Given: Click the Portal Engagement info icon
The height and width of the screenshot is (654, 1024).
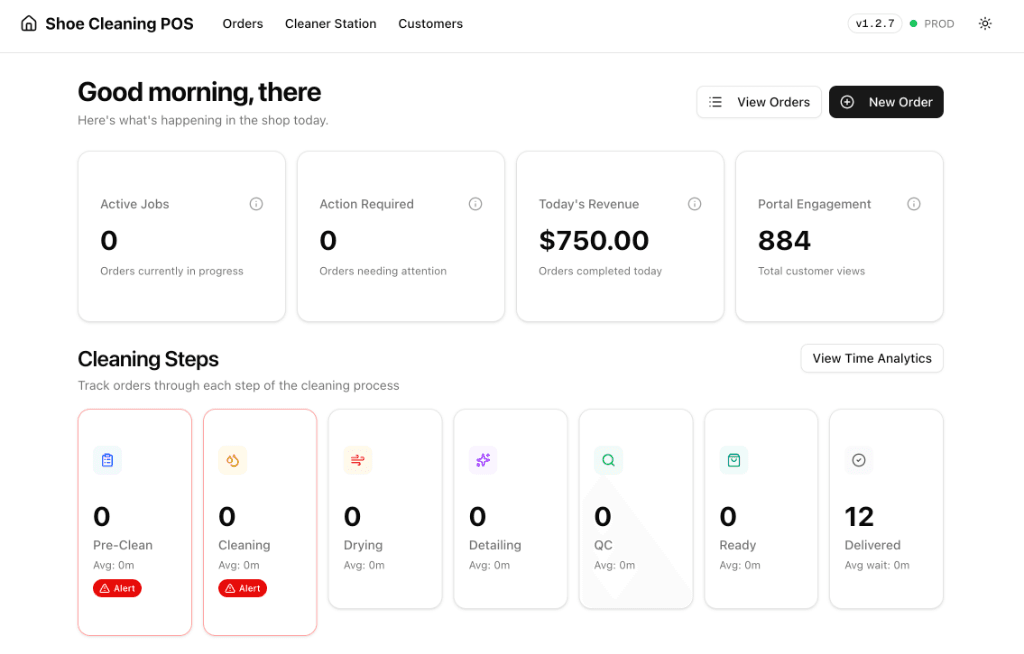Looking at the screenshot, I should click(x=913, y=203).
